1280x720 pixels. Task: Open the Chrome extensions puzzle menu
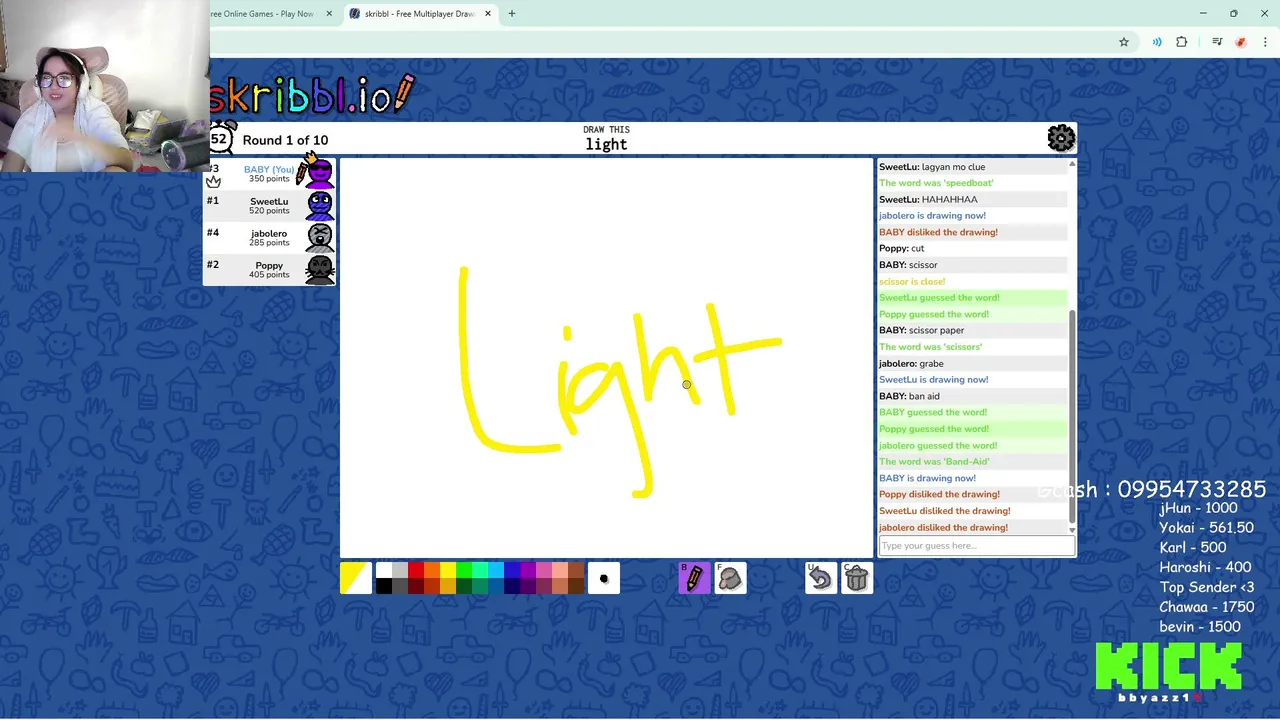click(x=1182, y=42)
